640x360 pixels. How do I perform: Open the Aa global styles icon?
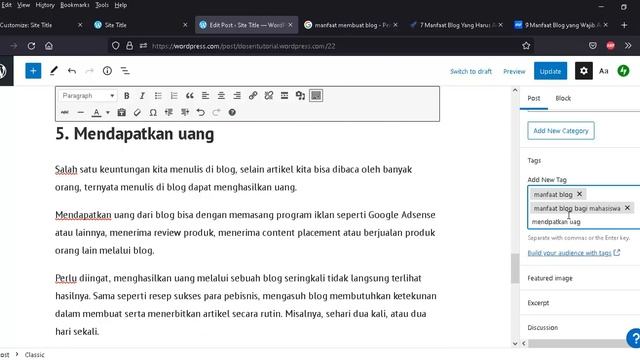[604, 71]
